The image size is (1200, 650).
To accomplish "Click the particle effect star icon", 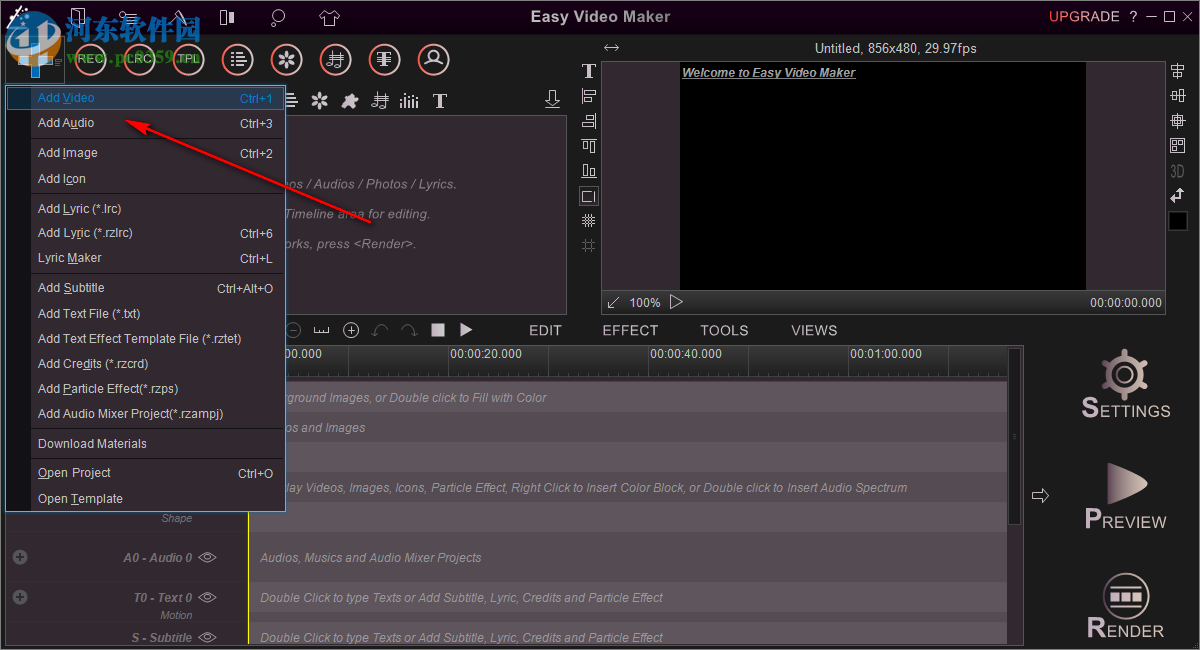I will pos(319,100).
